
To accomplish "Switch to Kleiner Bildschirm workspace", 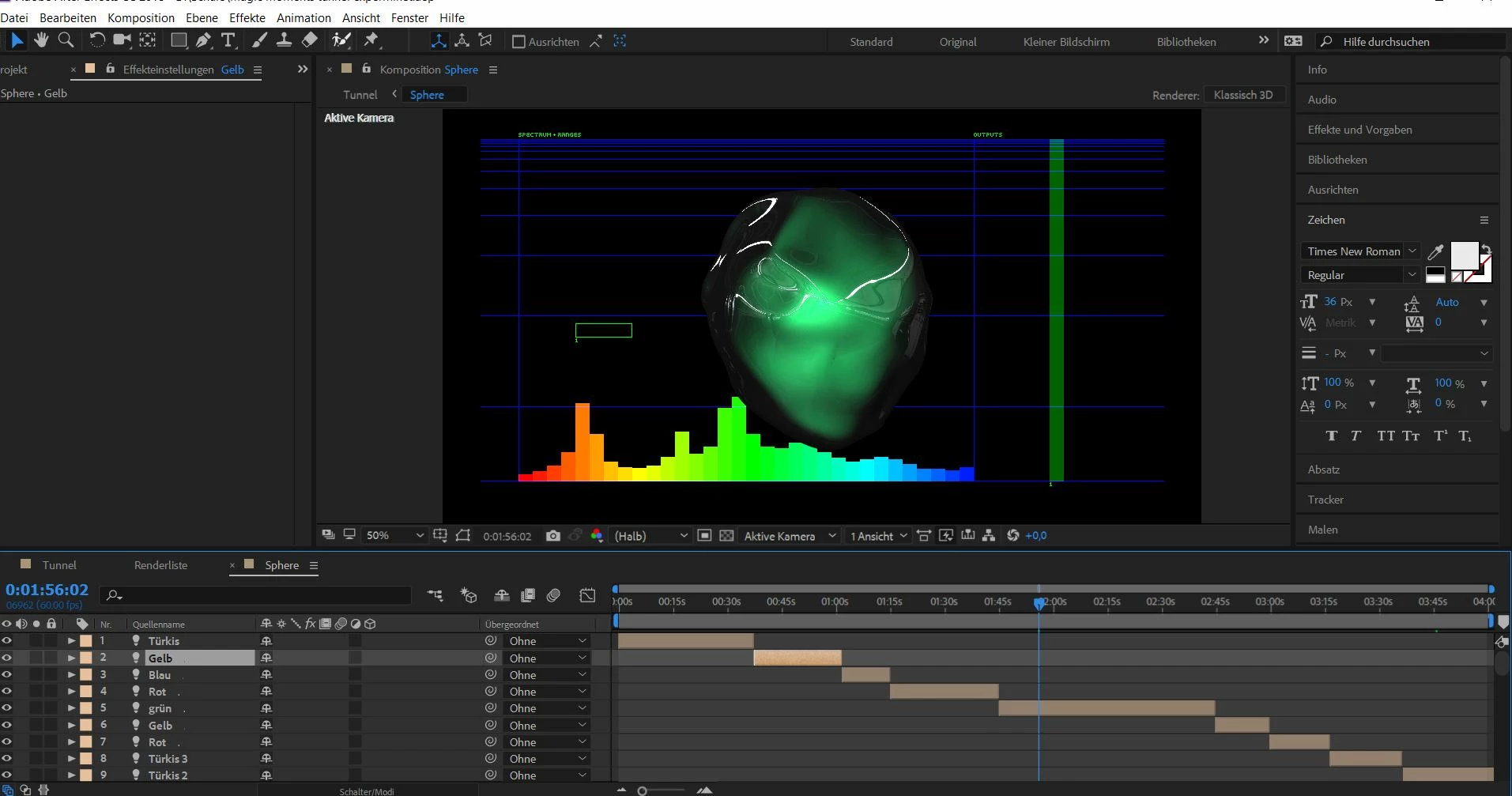I will [1066, 42].
